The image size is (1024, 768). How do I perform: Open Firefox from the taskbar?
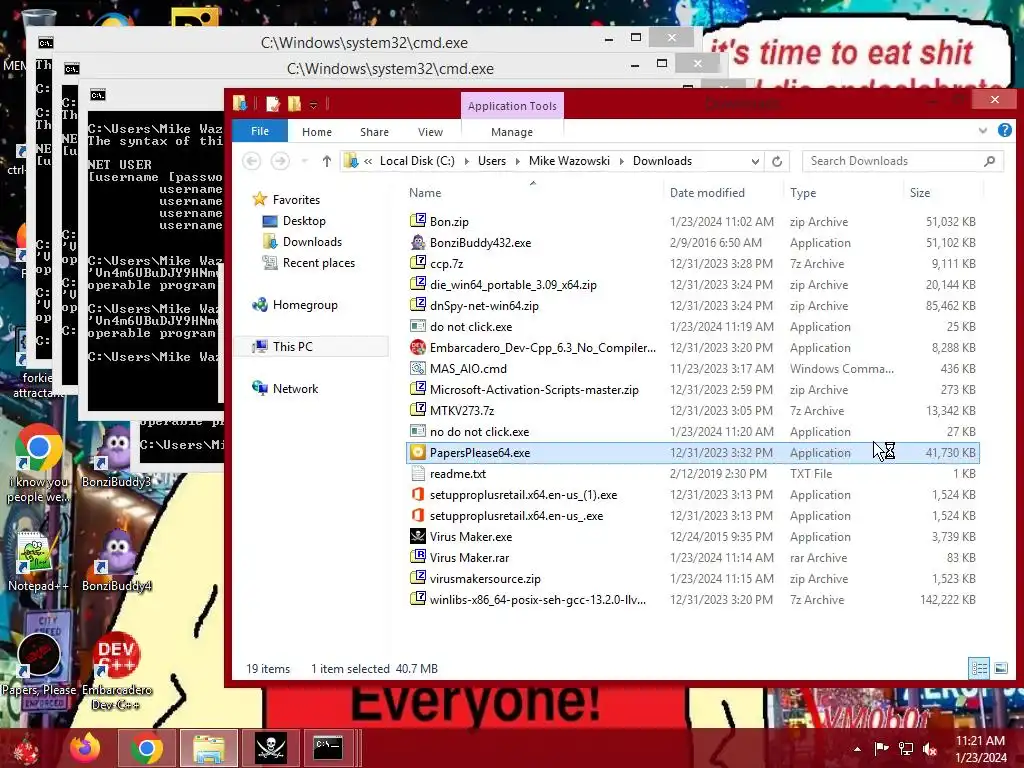coord(85,747)
